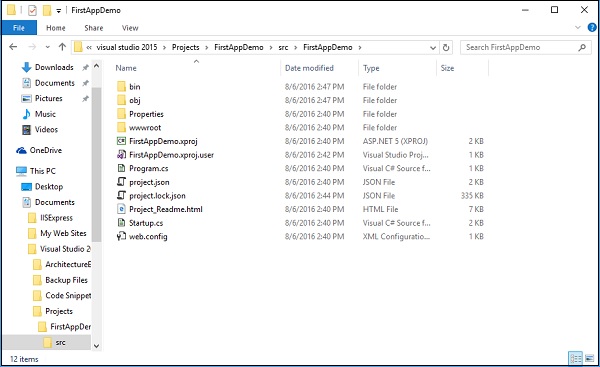Switch to the Home ribbon tab

(56, 28)
